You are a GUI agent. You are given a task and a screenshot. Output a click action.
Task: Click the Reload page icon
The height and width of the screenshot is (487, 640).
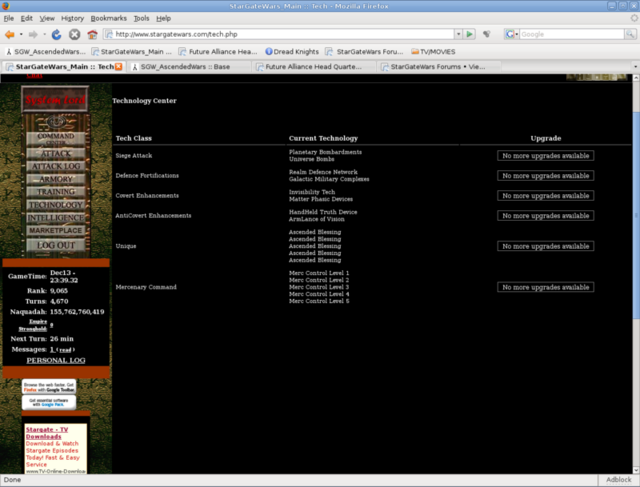(56, 34)
